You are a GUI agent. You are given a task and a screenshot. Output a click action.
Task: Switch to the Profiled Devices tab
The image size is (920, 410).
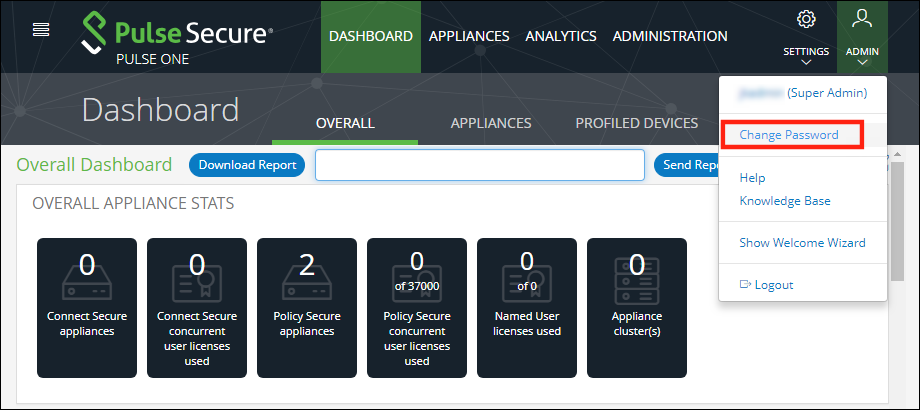click(636, 123)
